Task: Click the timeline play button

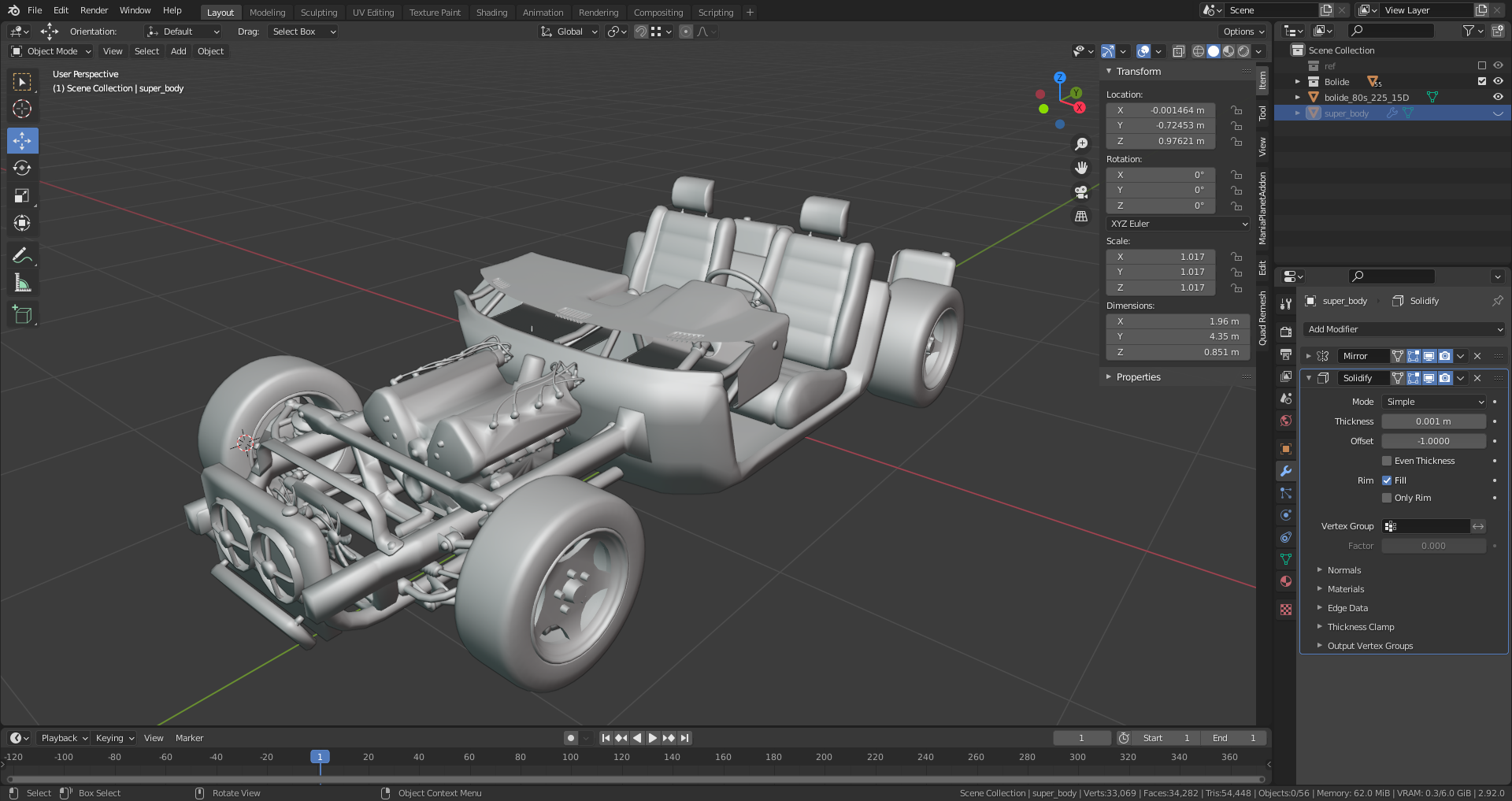Action: click(652, 738)
